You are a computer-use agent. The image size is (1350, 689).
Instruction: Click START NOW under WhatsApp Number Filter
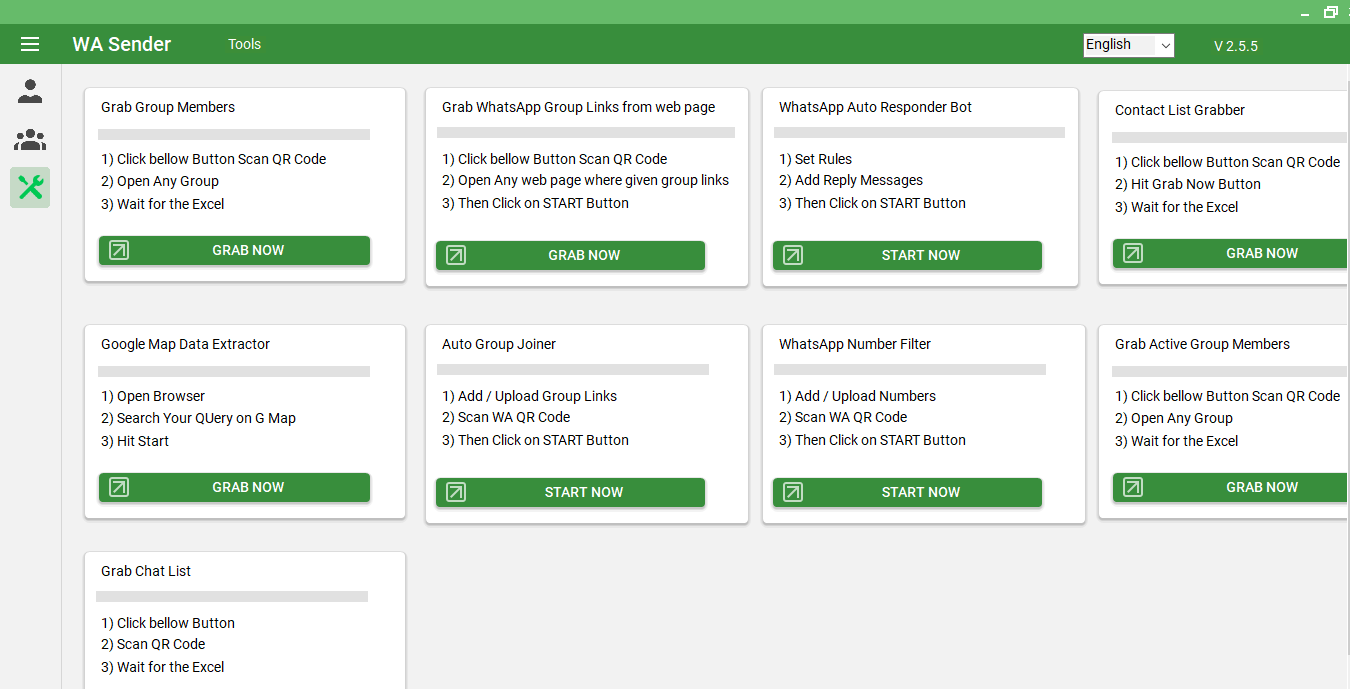point(908,492)
